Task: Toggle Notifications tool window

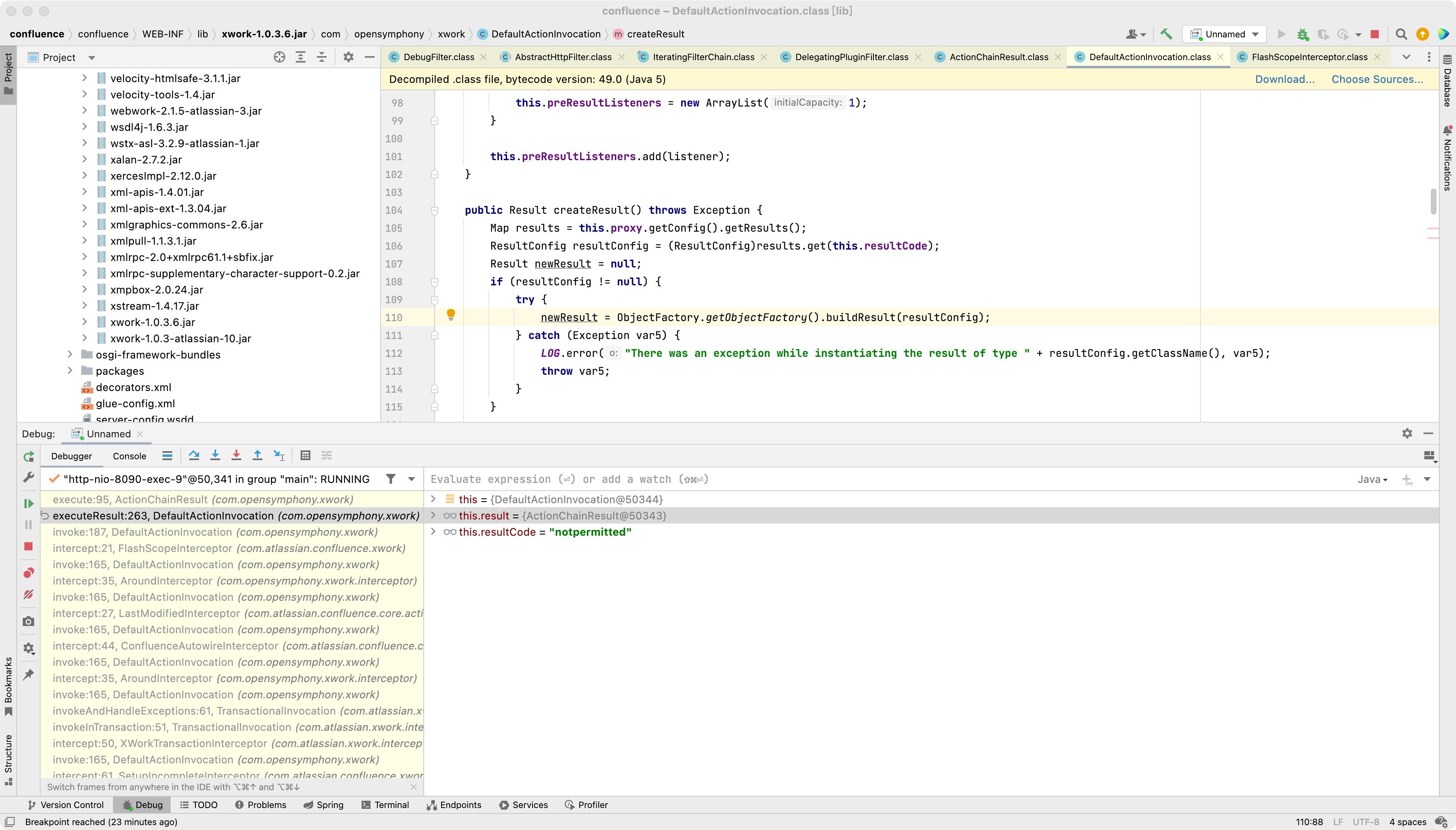Action: click(1447, 159)
